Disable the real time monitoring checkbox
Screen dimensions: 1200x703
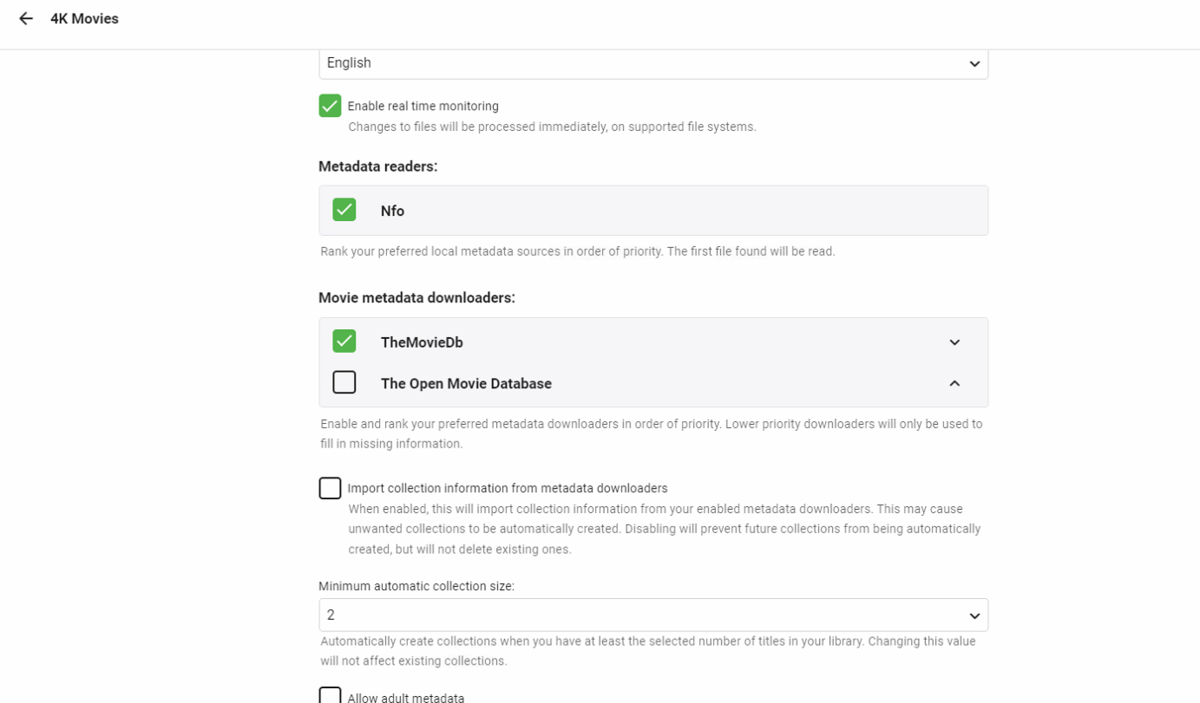(330, 105)
